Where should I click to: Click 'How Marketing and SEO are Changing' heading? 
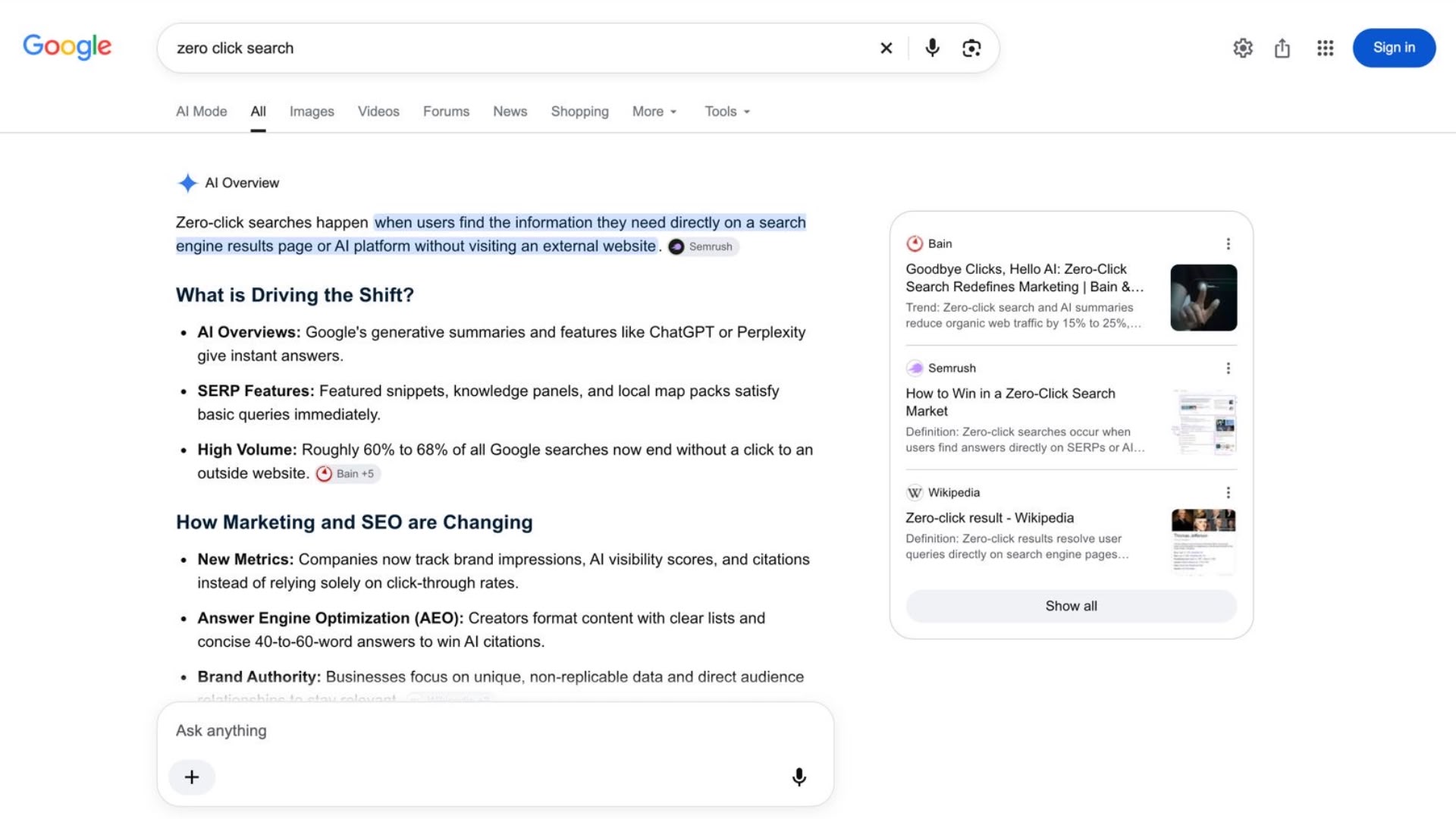point(354,522)
